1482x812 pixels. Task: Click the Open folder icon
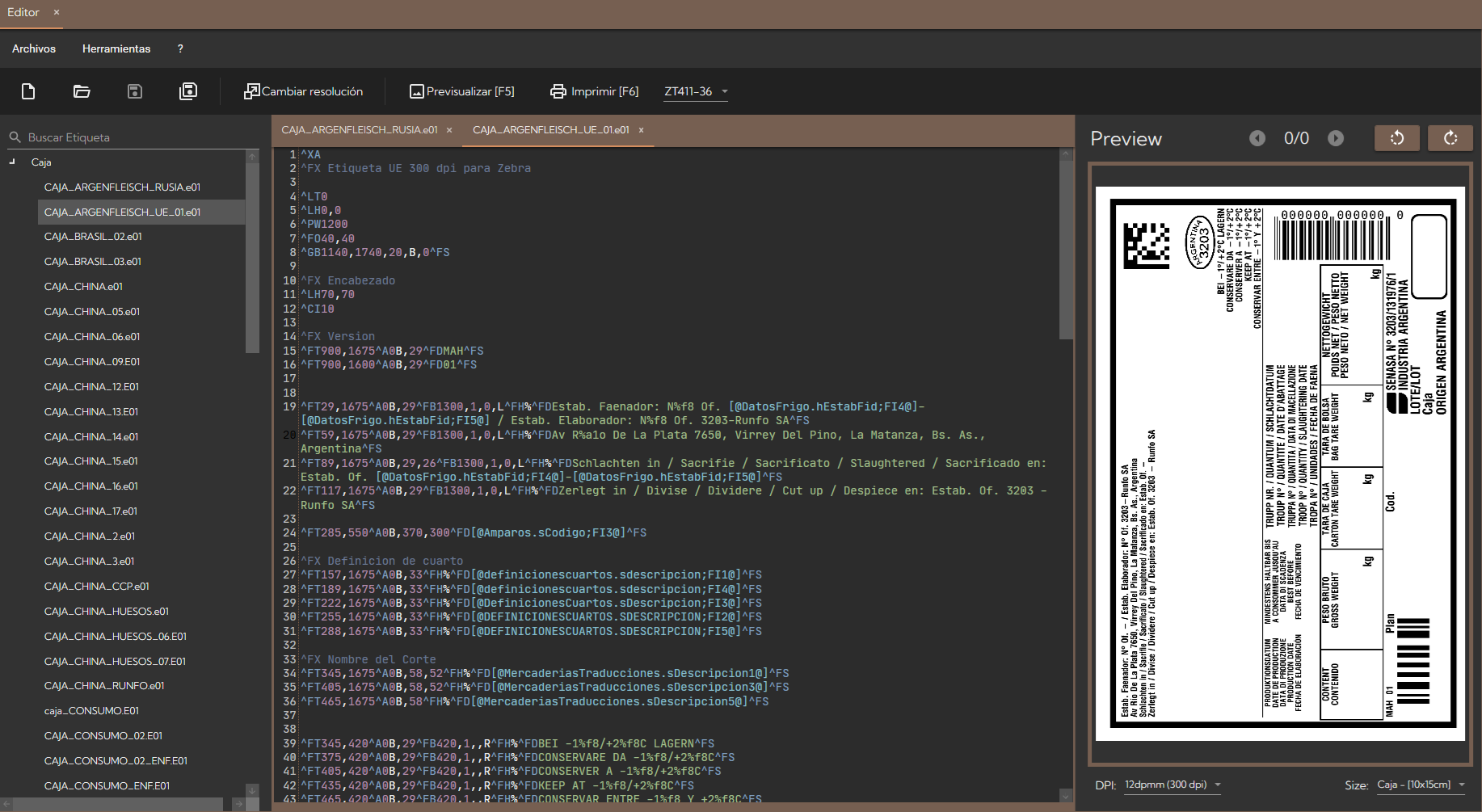tap(82, 91)
